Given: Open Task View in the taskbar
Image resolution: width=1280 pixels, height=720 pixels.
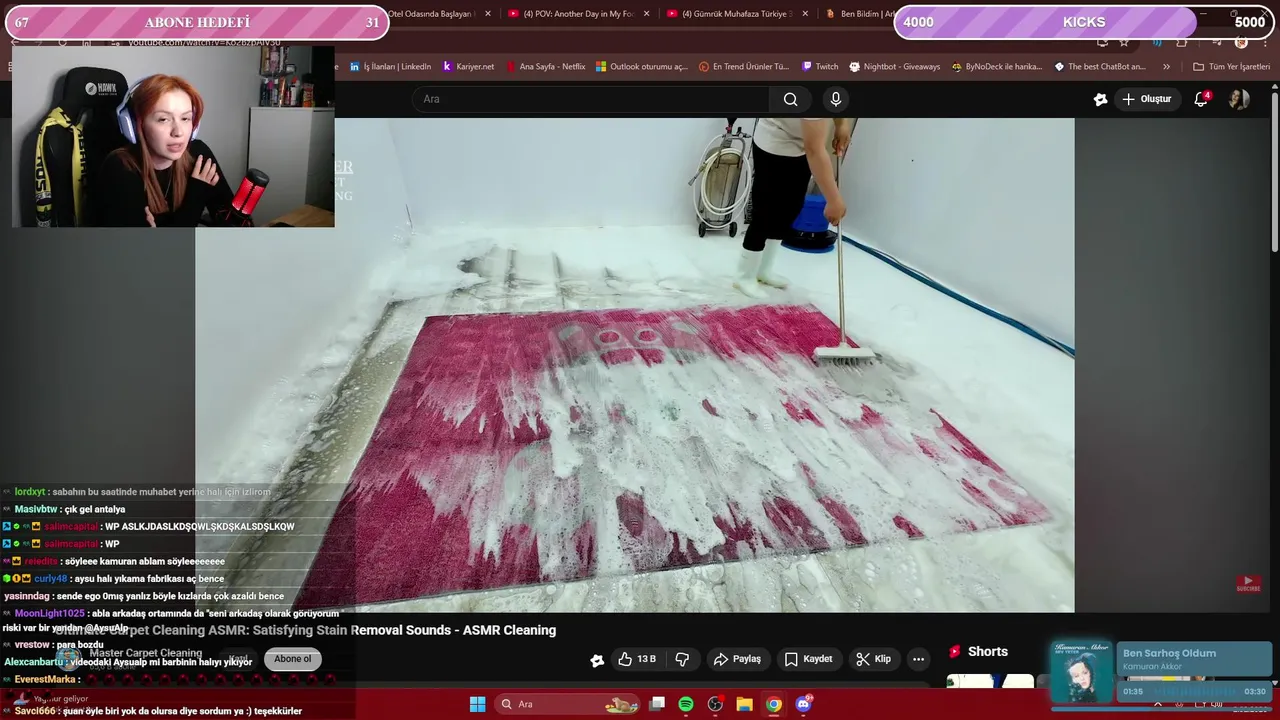Looking at the screenshot, I should (x=657, y=704).
